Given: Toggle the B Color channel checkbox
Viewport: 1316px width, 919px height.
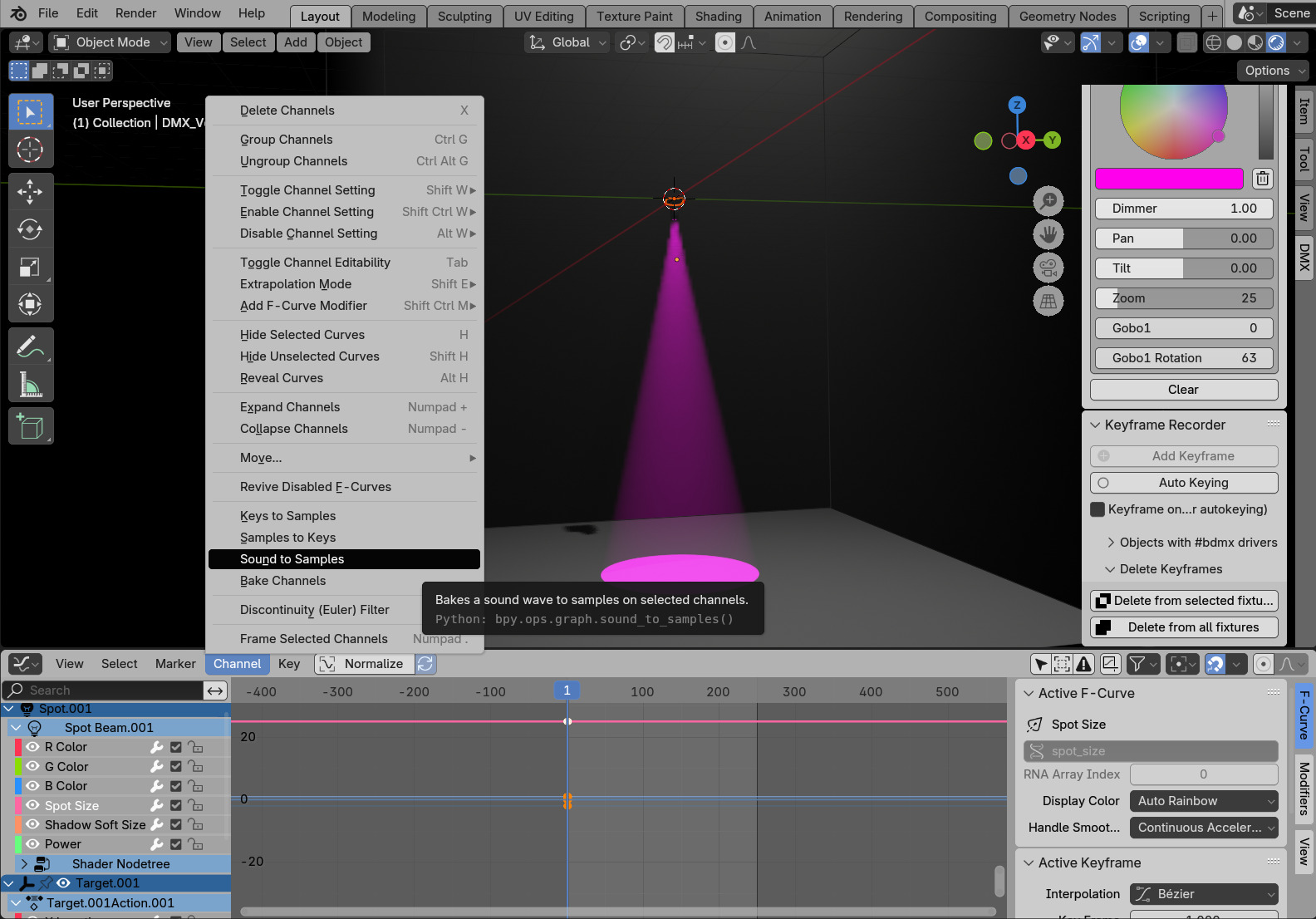Looking at the screenshot, I should click(176, 786).
